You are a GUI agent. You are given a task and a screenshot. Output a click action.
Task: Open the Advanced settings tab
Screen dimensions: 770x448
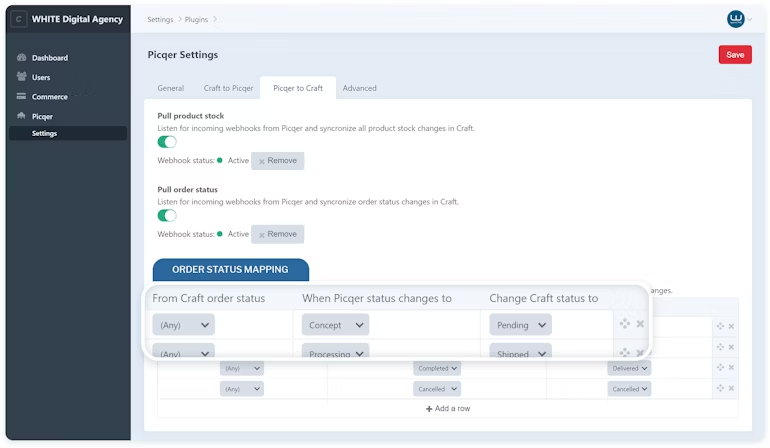[359, 88]
